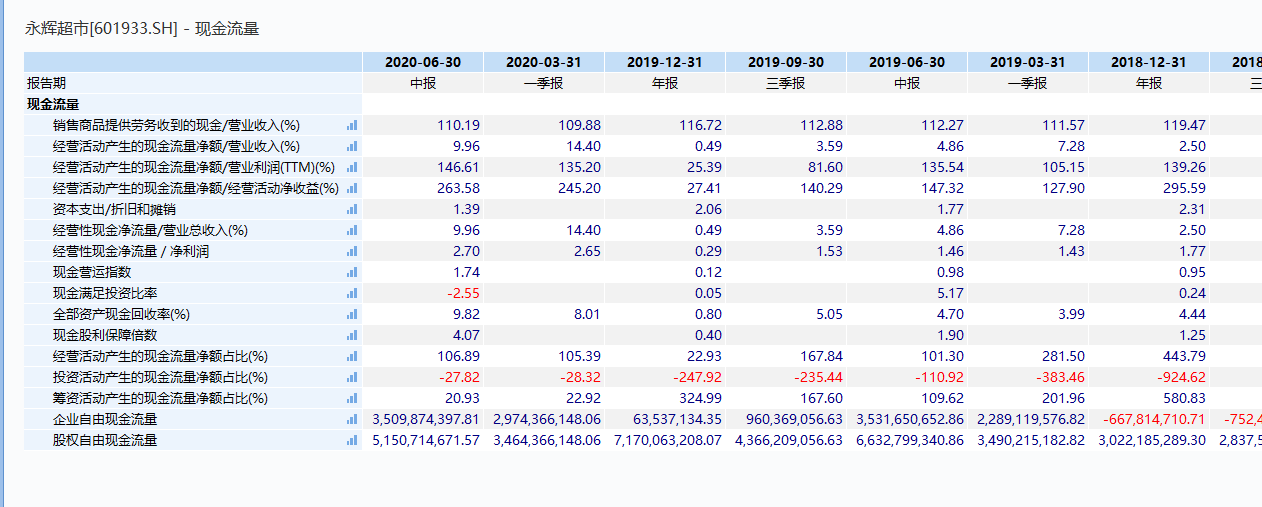Click the 三季报 cell under 2019-09-30

pyautogui.click(x=786, y=83)
